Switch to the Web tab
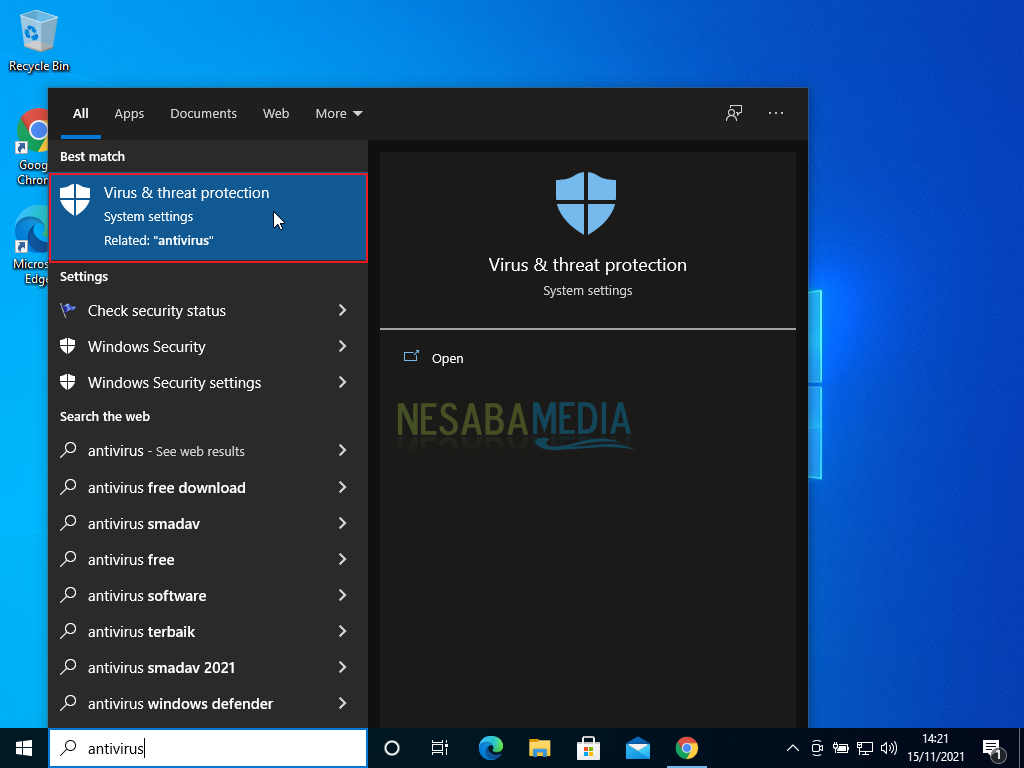 [276, 114]
